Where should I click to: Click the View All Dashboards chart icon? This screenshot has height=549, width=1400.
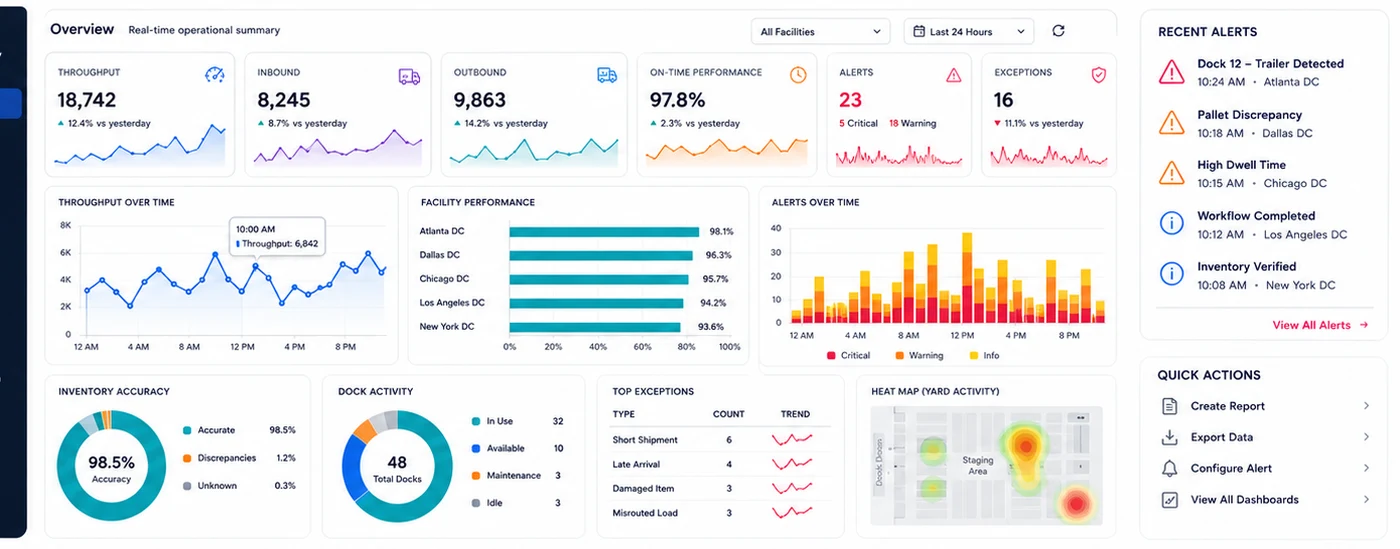point(1169,499)
